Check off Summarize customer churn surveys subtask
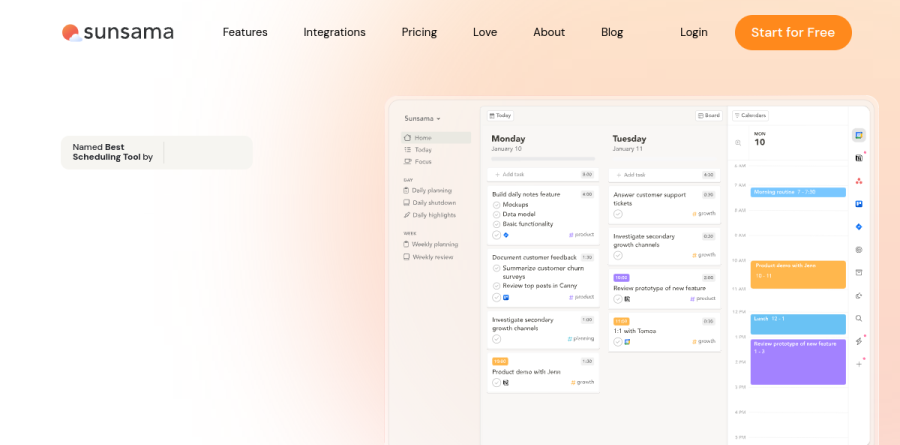This screenshot has height=445, width=900. [496, 268]
